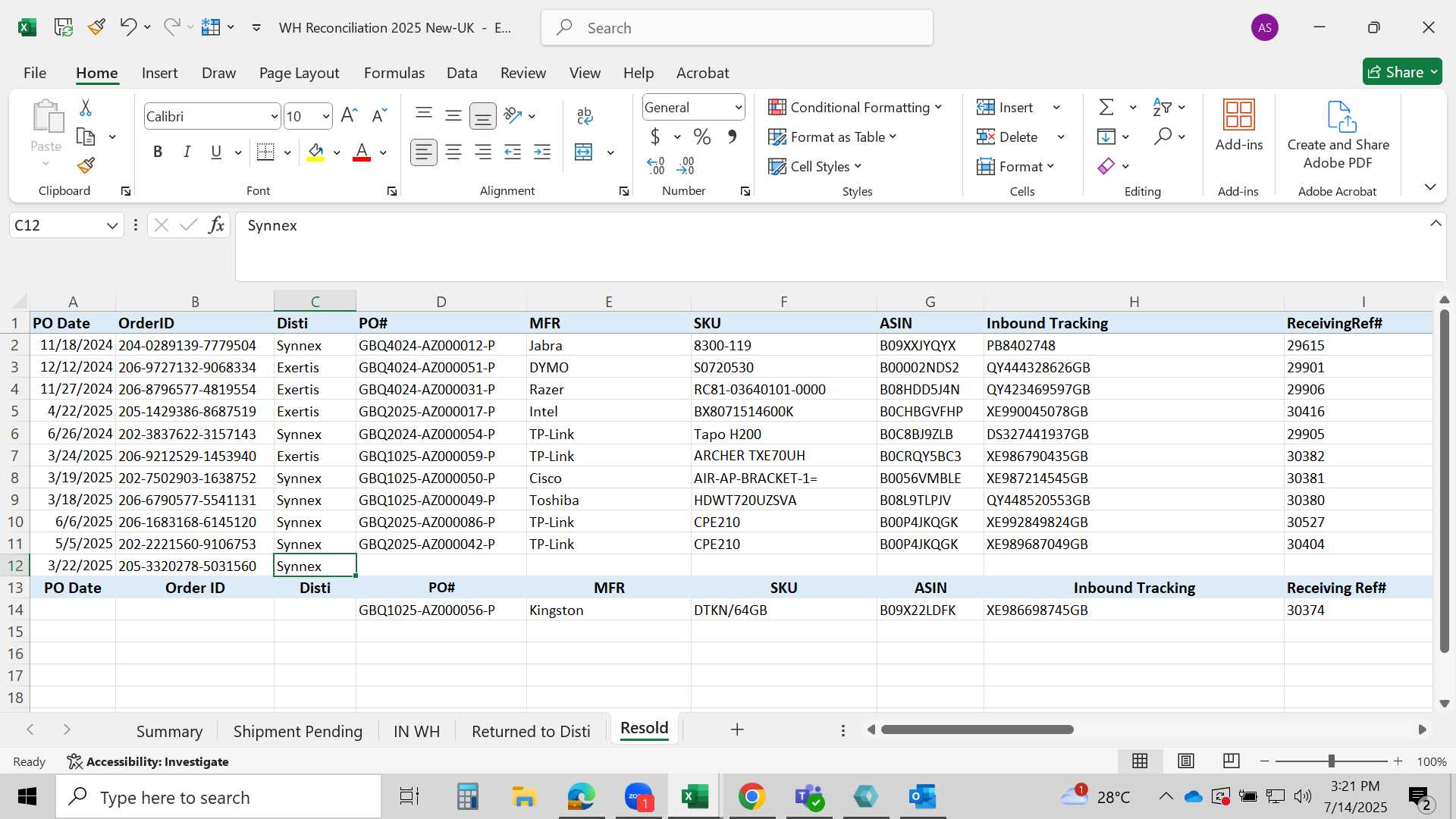Click Increase Decimal icon
Viewport: 1456px width, 819px height.
pyautogui.click(x=656, y=165)
